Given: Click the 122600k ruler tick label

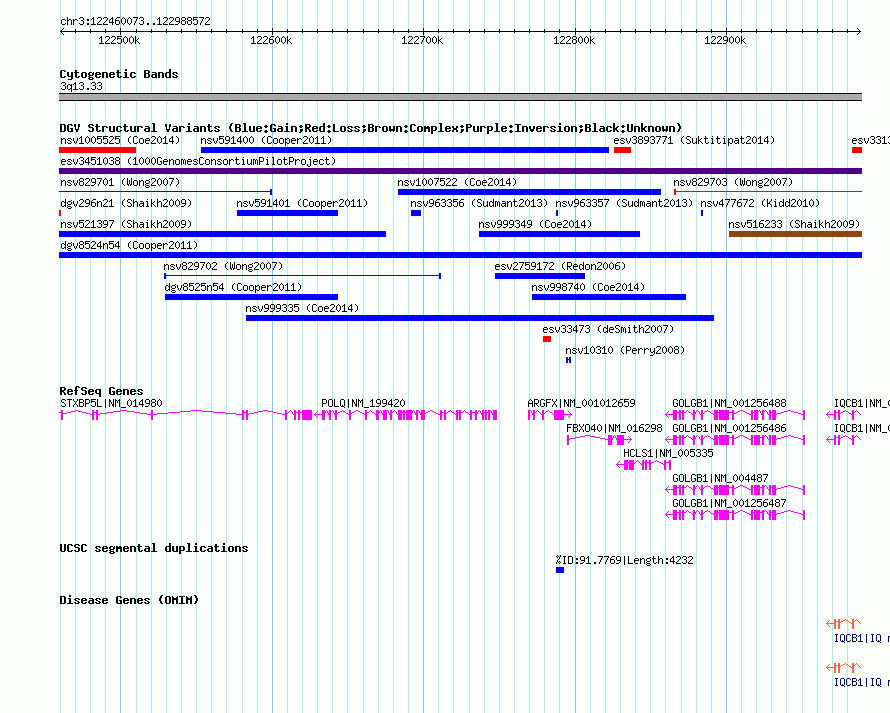Looking at the screenshot, I should pos(271,40).
